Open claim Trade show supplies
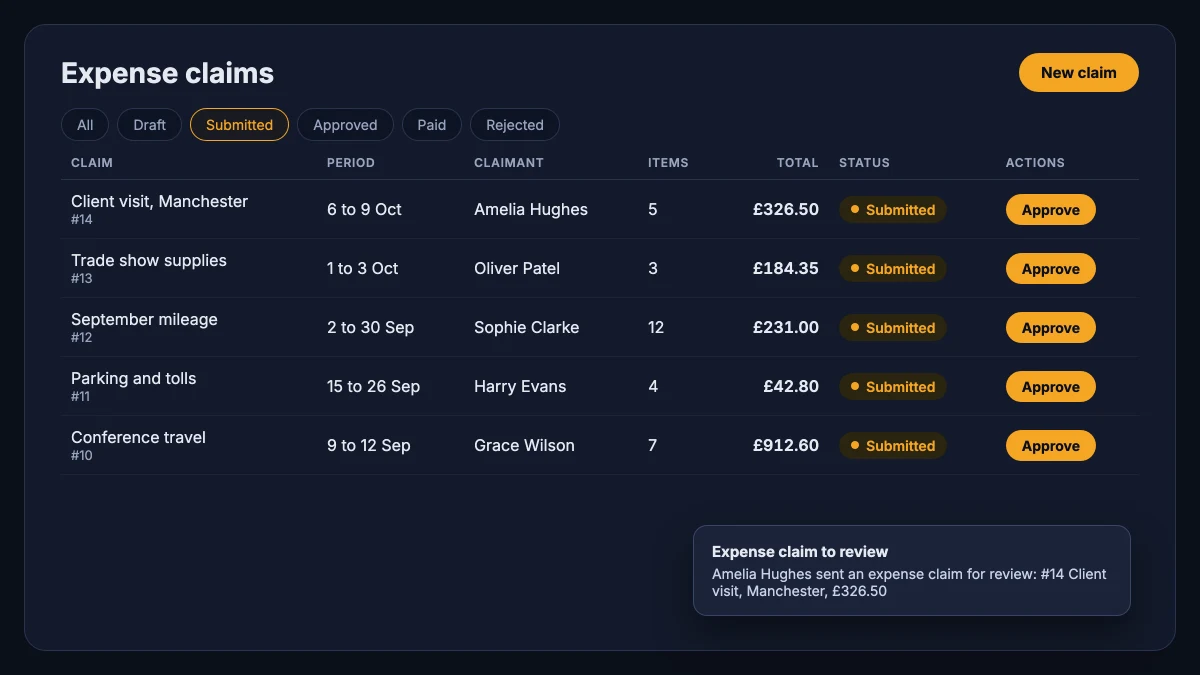Image resolution: width=1200 pixels, height=675 pixels. coord(149,260)
